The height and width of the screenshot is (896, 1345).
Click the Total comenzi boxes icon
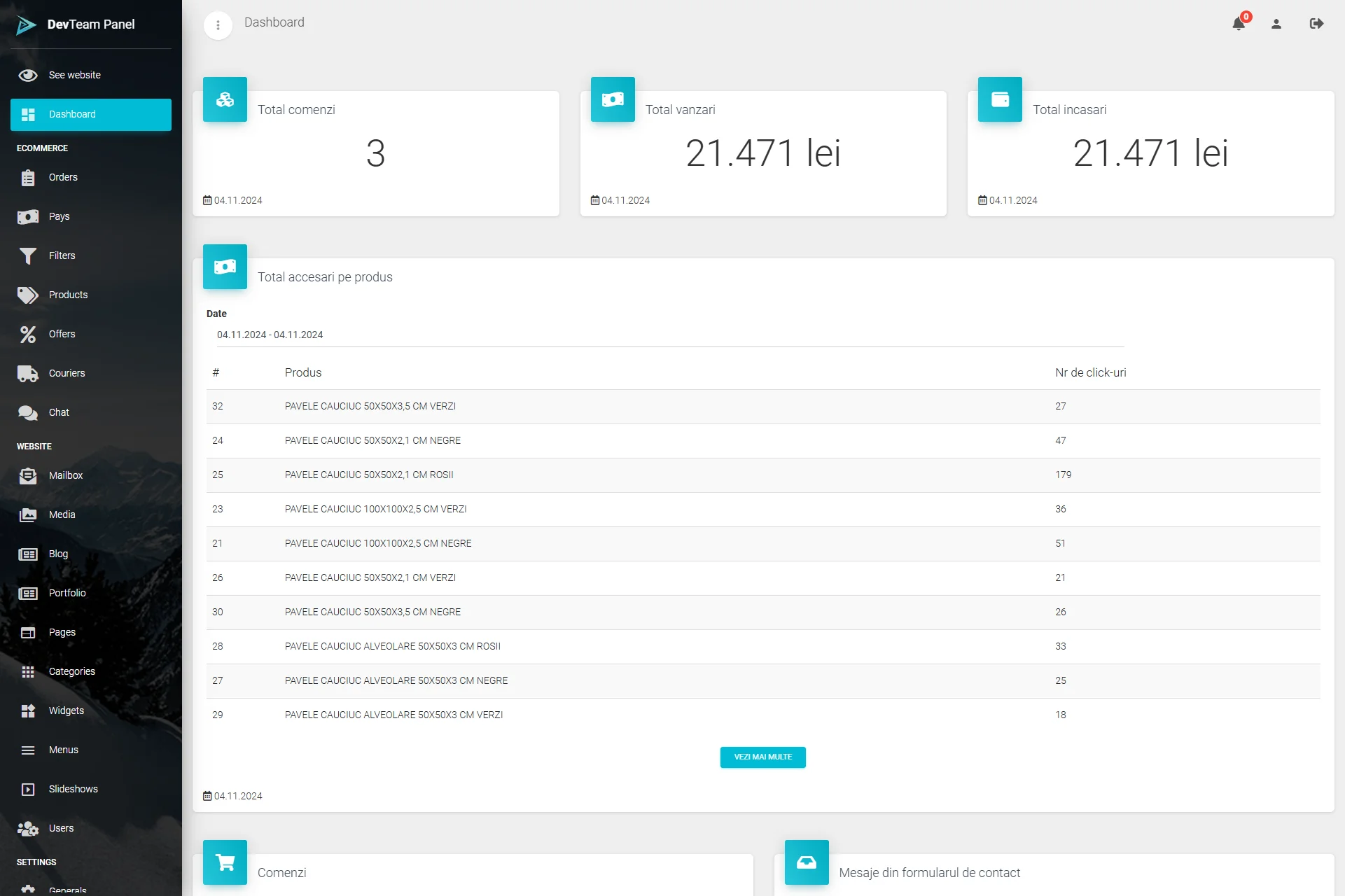(x=225, y=99)
